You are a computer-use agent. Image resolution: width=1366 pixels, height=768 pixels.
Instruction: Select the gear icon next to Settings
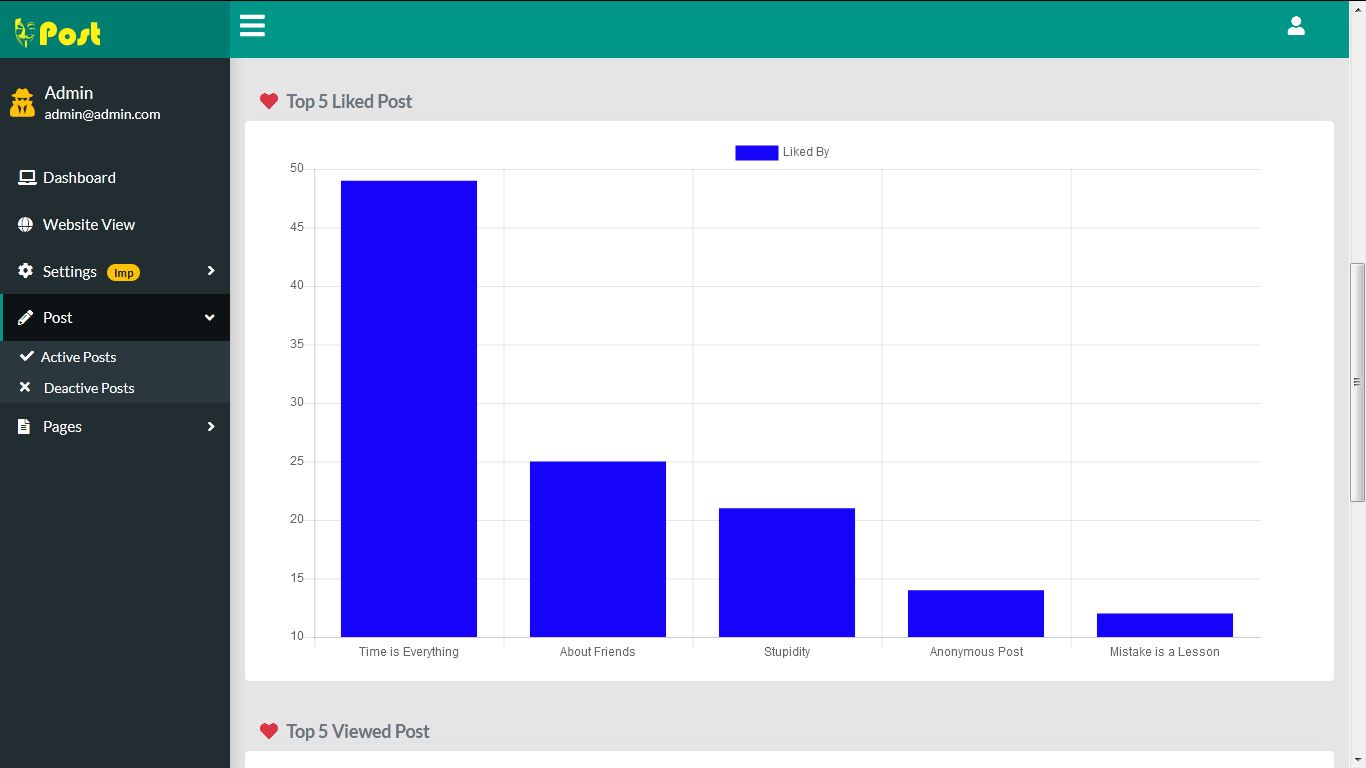point(25,271)
